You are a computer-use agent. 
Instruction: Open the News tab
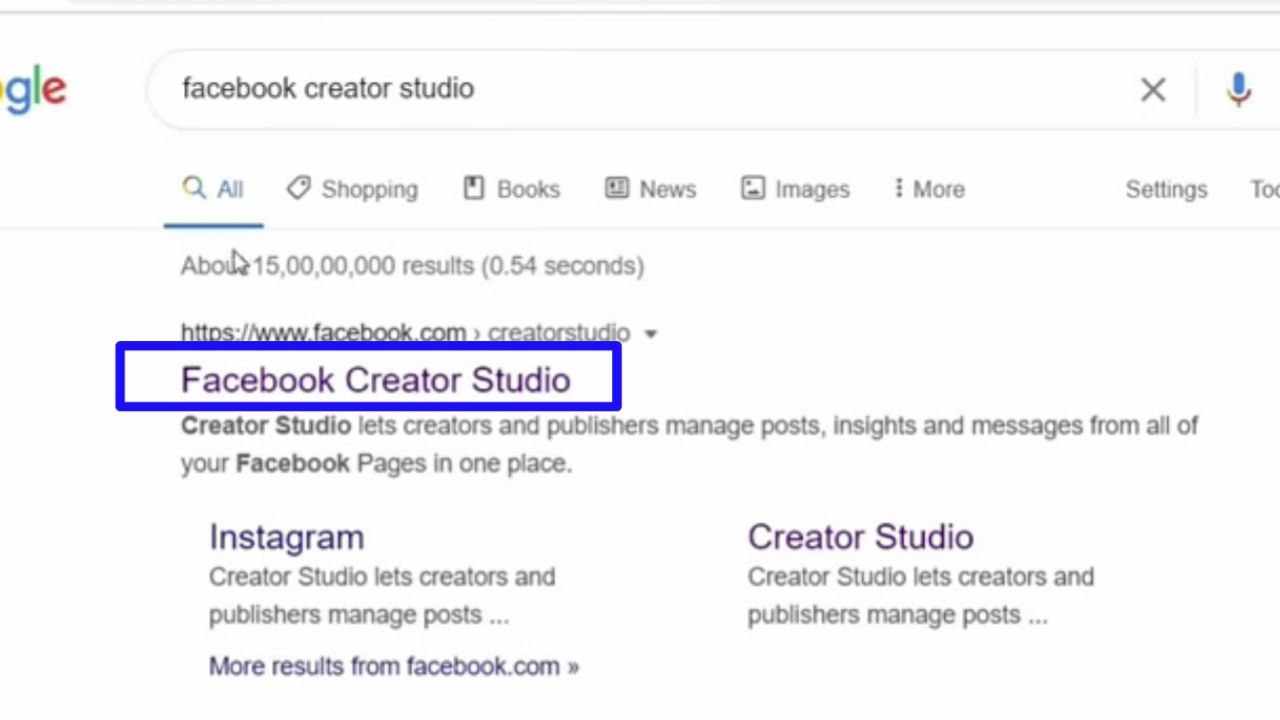pyautogui.click(x=651, y=189)
